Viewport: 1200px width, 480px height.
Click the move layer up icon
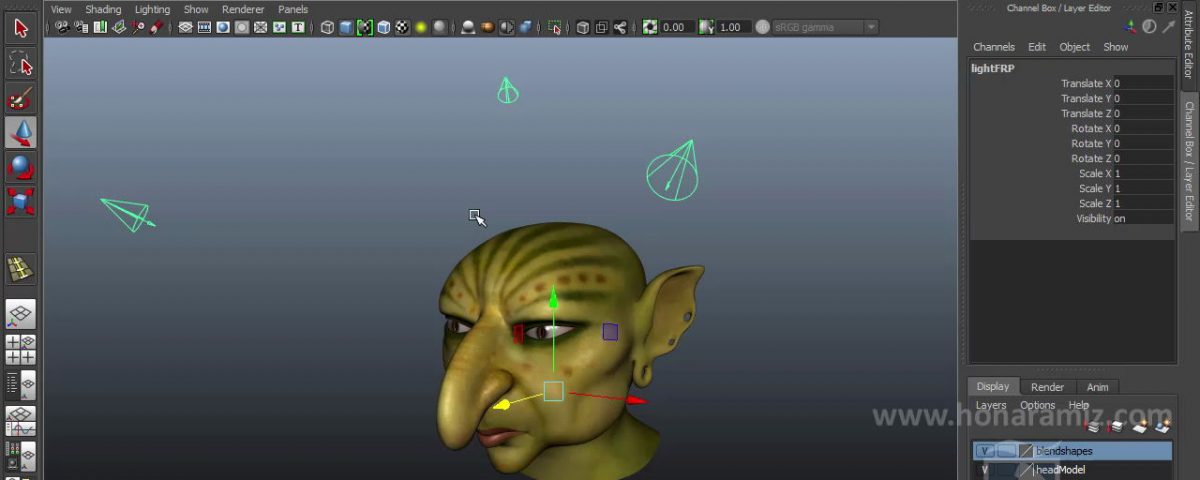pos(1092,427)
